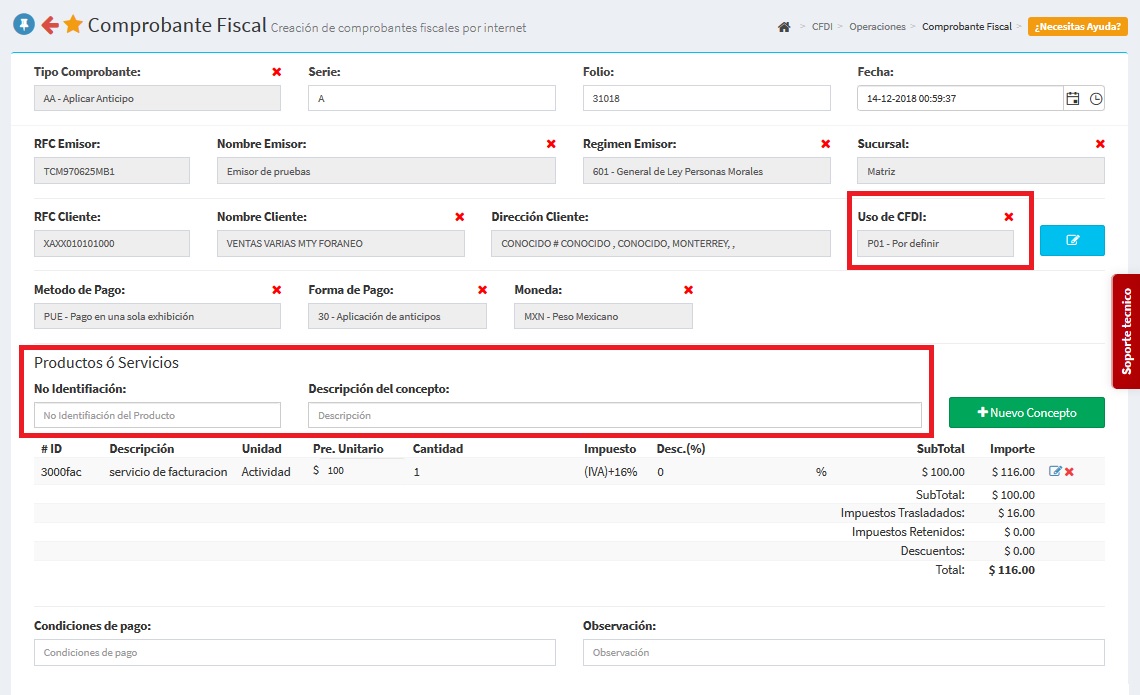Click the Nuevo Concepto button

1026,412
